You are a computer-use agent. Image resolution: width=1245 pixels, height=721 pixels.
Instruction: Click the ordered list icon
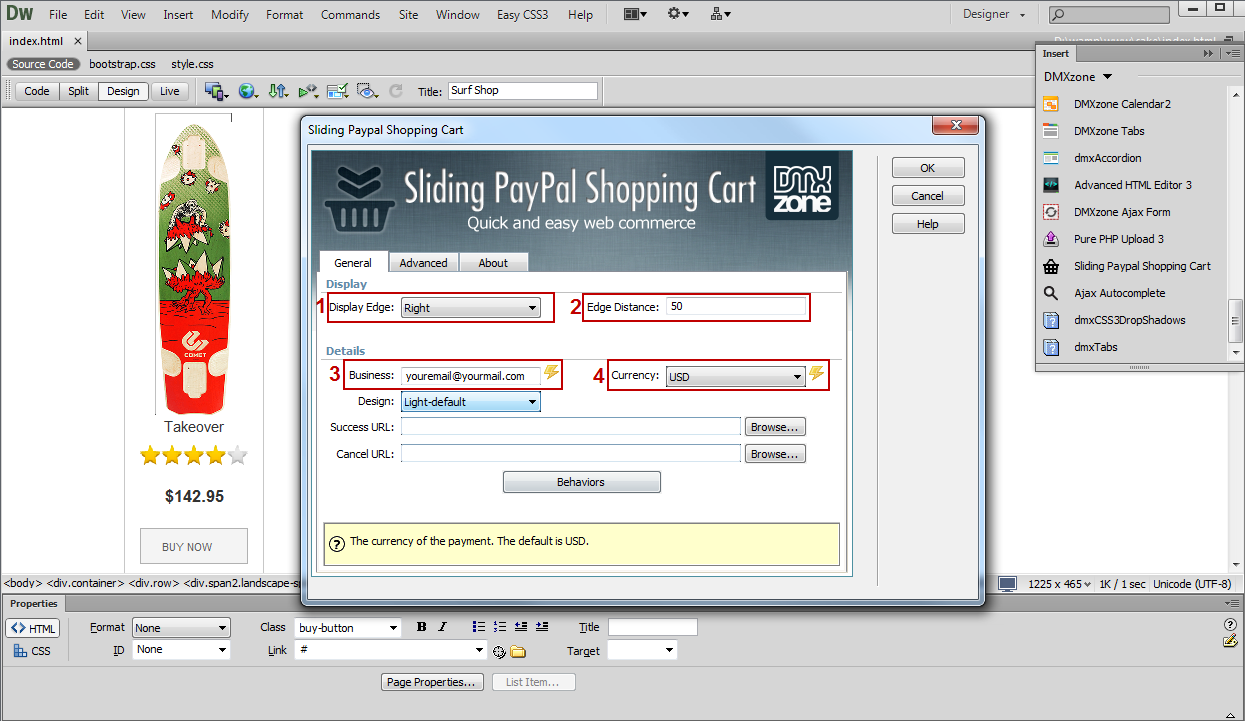(500, 627)
